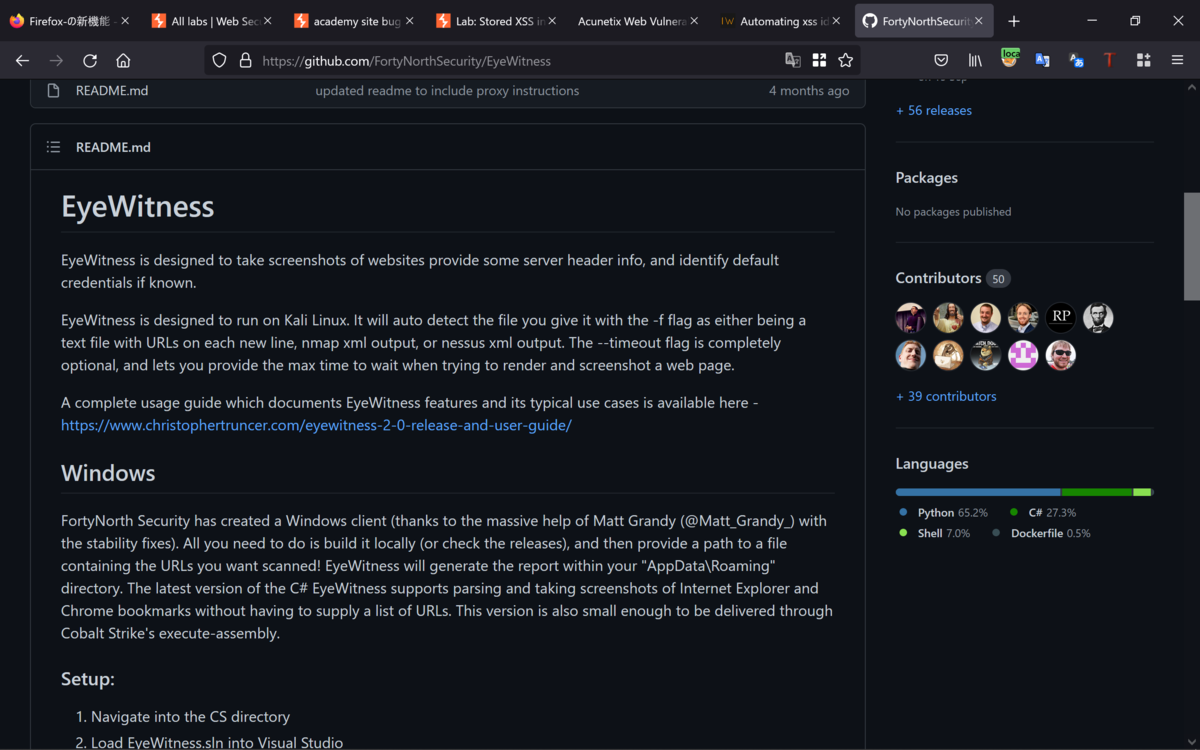Open a new browser tab

1014,21
